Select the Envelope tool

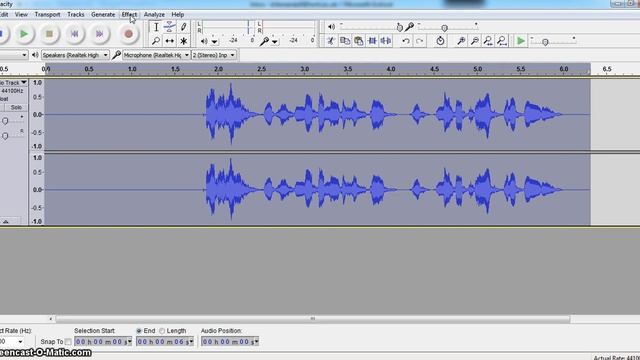(169, 27)
